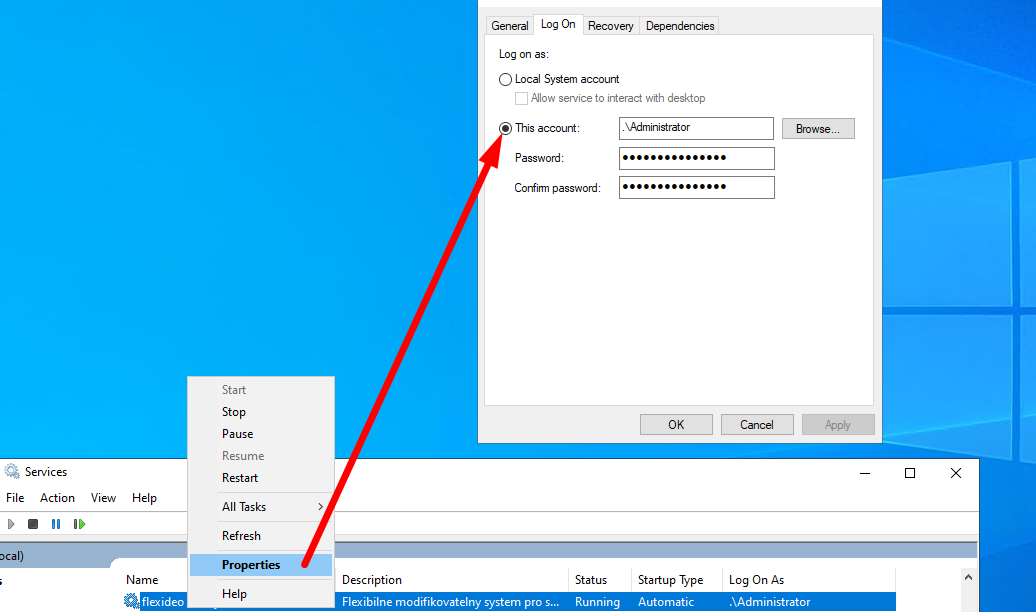
Task: Click the Restart Service toolbar icon
Action: point(79,524)
